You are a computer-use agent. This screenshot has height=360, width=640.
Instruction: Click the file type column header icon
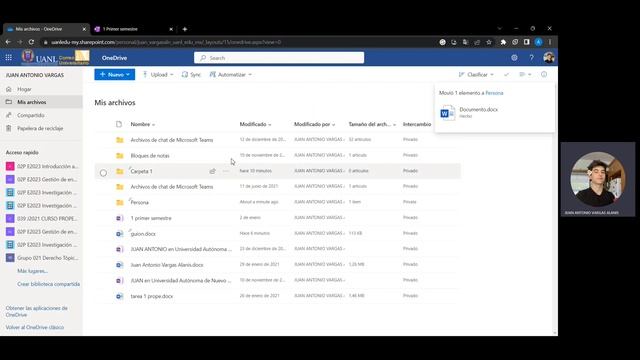click(119, 124)
